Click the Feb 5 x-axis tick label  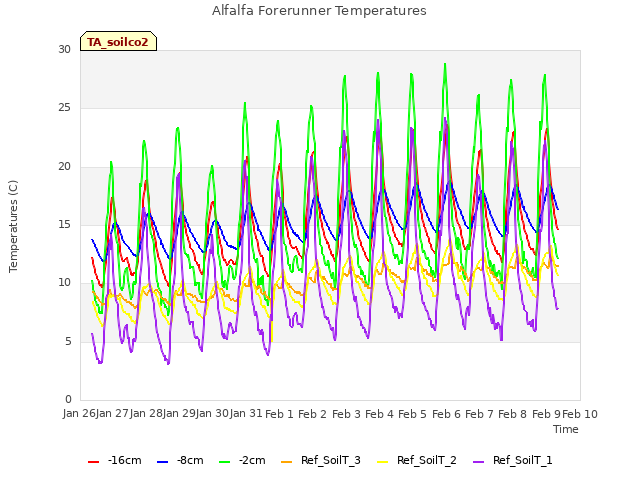pos(412,414)
